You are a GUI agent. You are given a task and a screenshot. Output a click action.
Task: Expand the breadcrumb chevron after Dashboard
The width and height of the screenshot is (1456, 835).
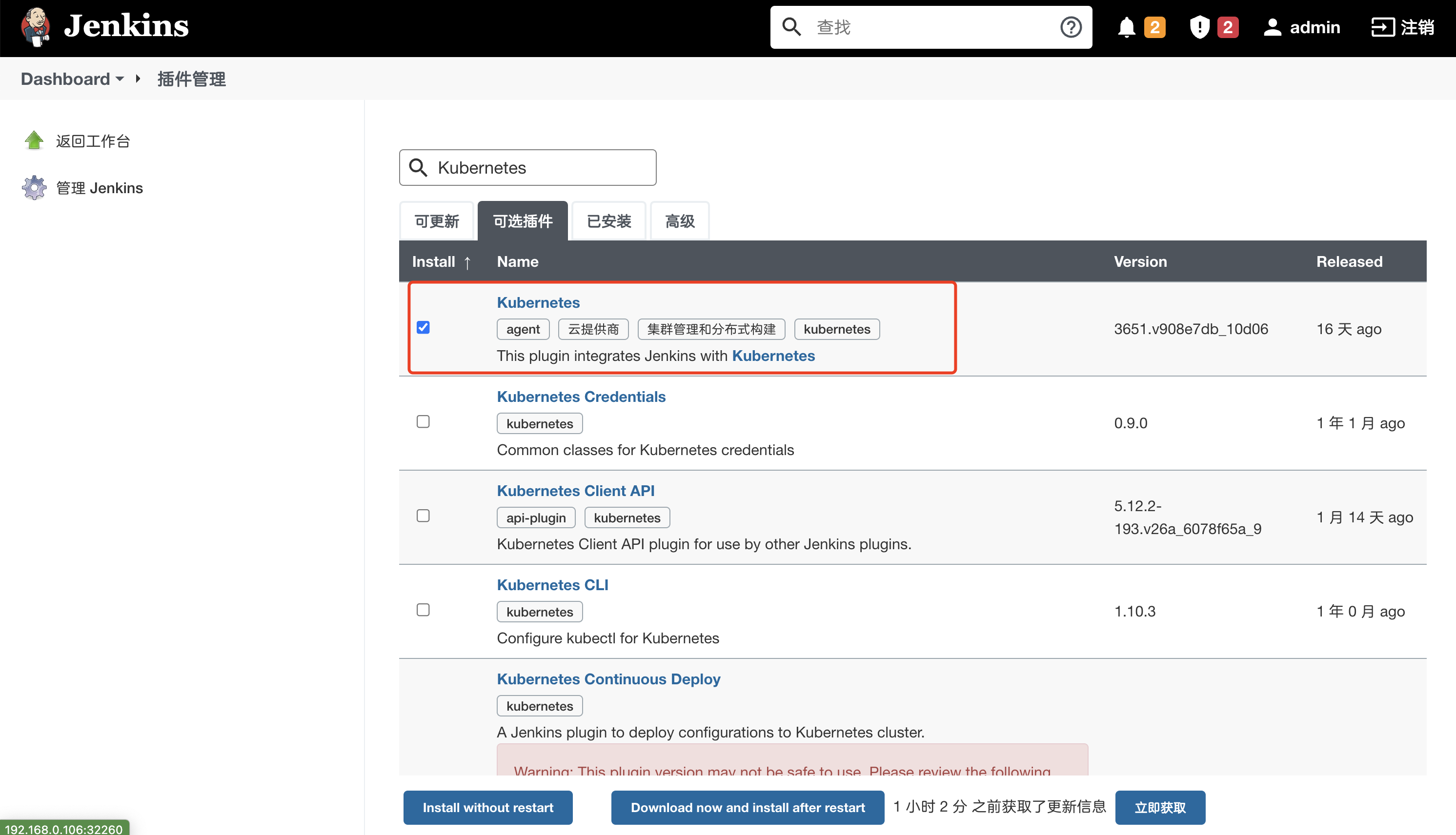138,79
